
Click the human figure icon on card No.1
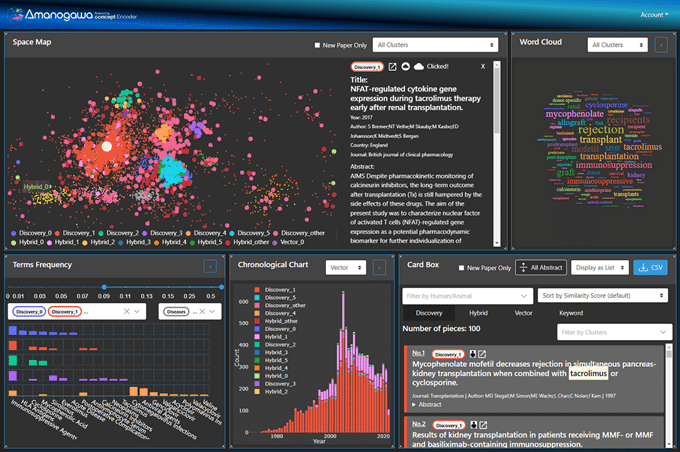[473, 354]
